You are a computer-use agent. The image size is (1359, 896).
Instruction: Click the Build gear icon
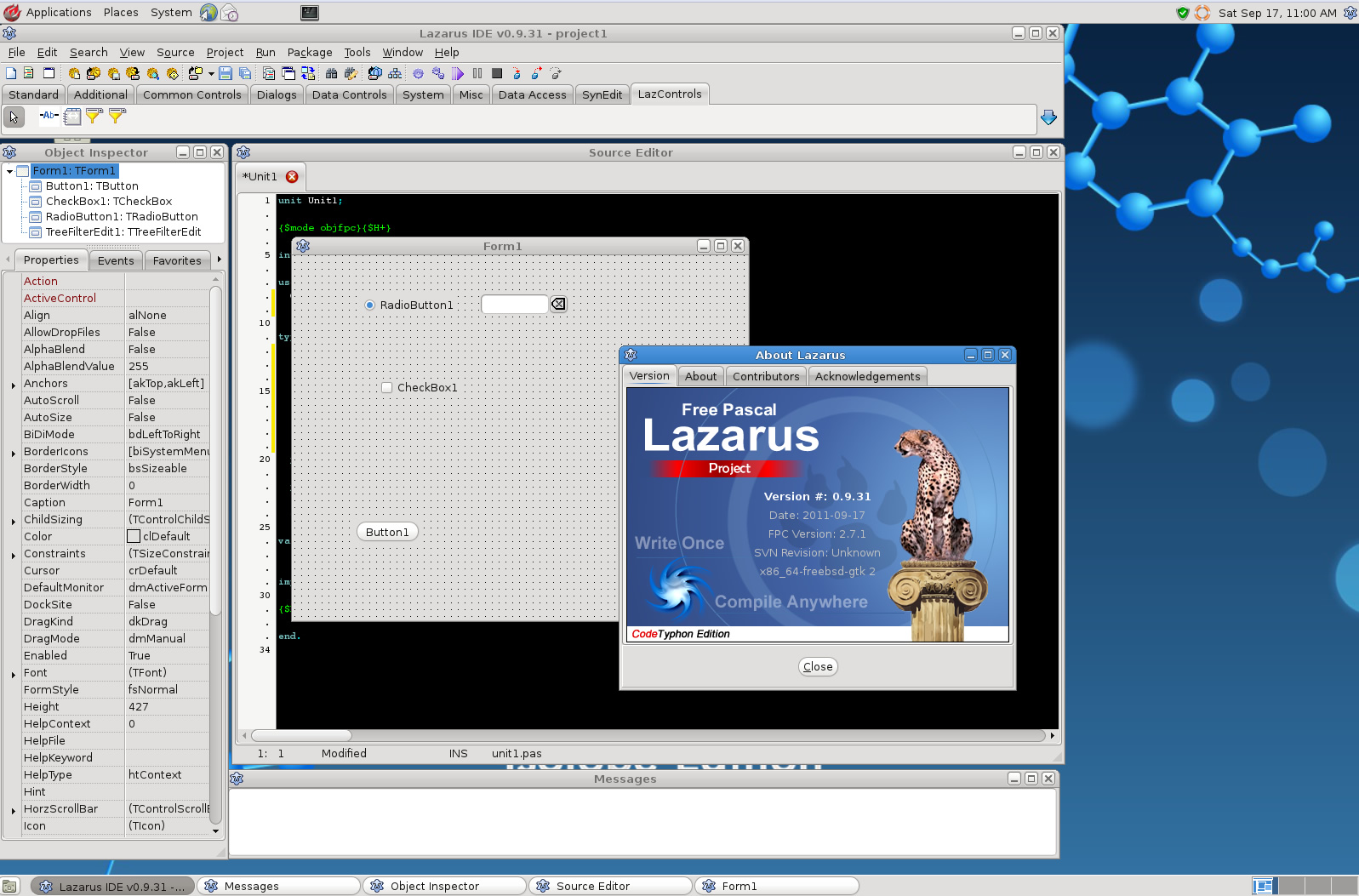[418, 73]
